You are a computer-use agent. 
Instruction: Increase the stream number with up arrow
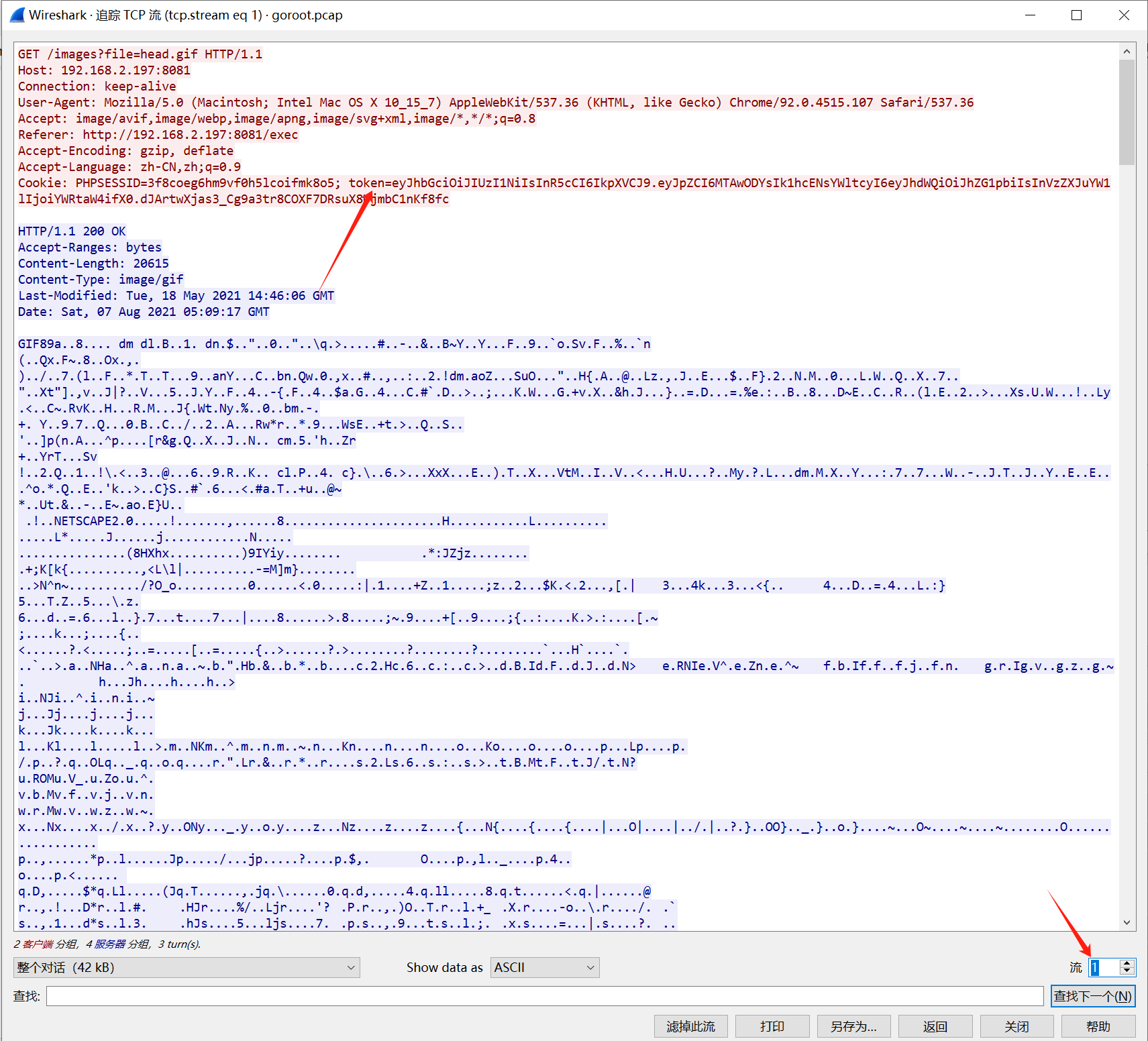click(x=1127, y=963)
